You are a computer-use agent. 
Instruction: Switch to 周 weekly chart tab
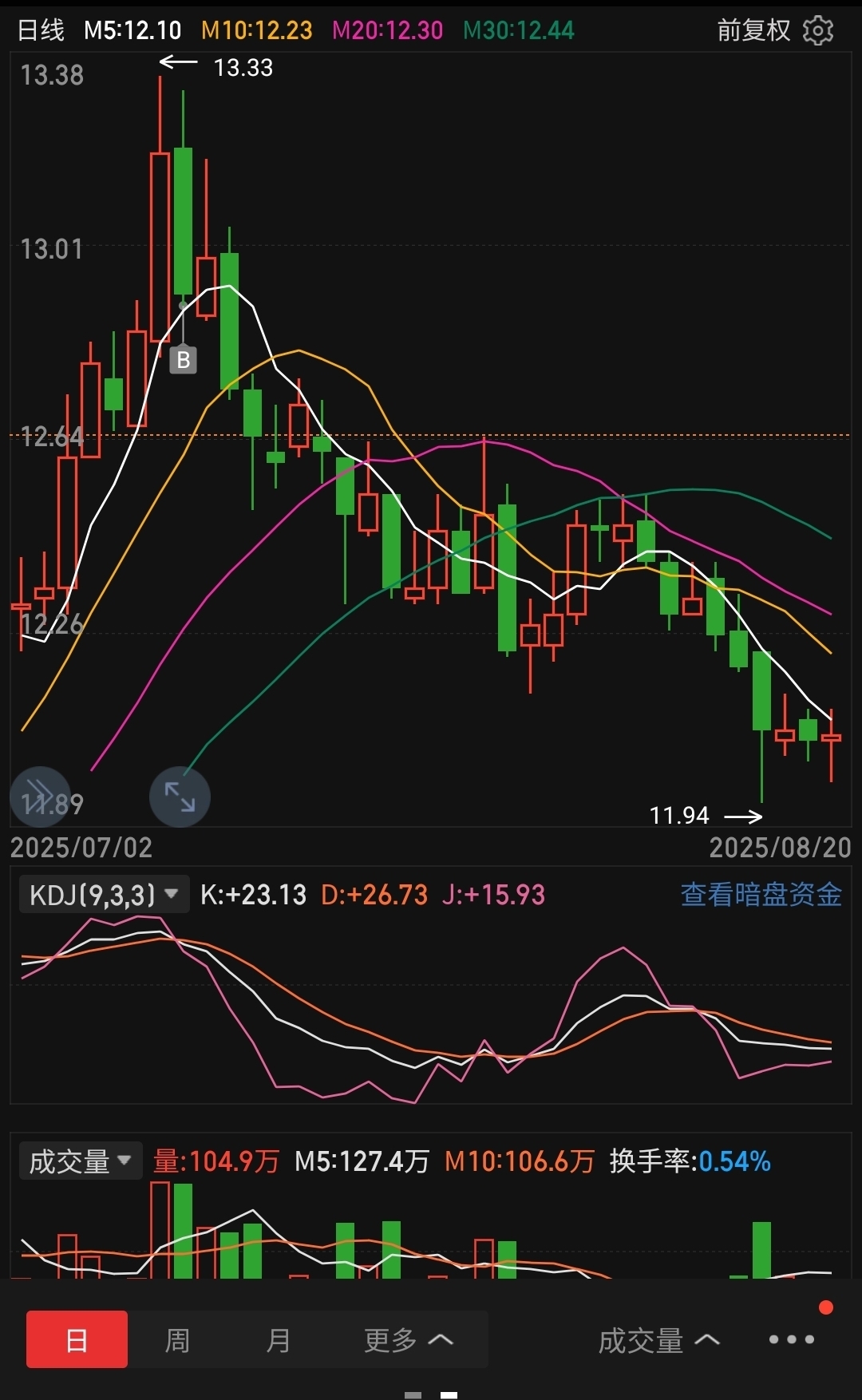coord(177,1339)
